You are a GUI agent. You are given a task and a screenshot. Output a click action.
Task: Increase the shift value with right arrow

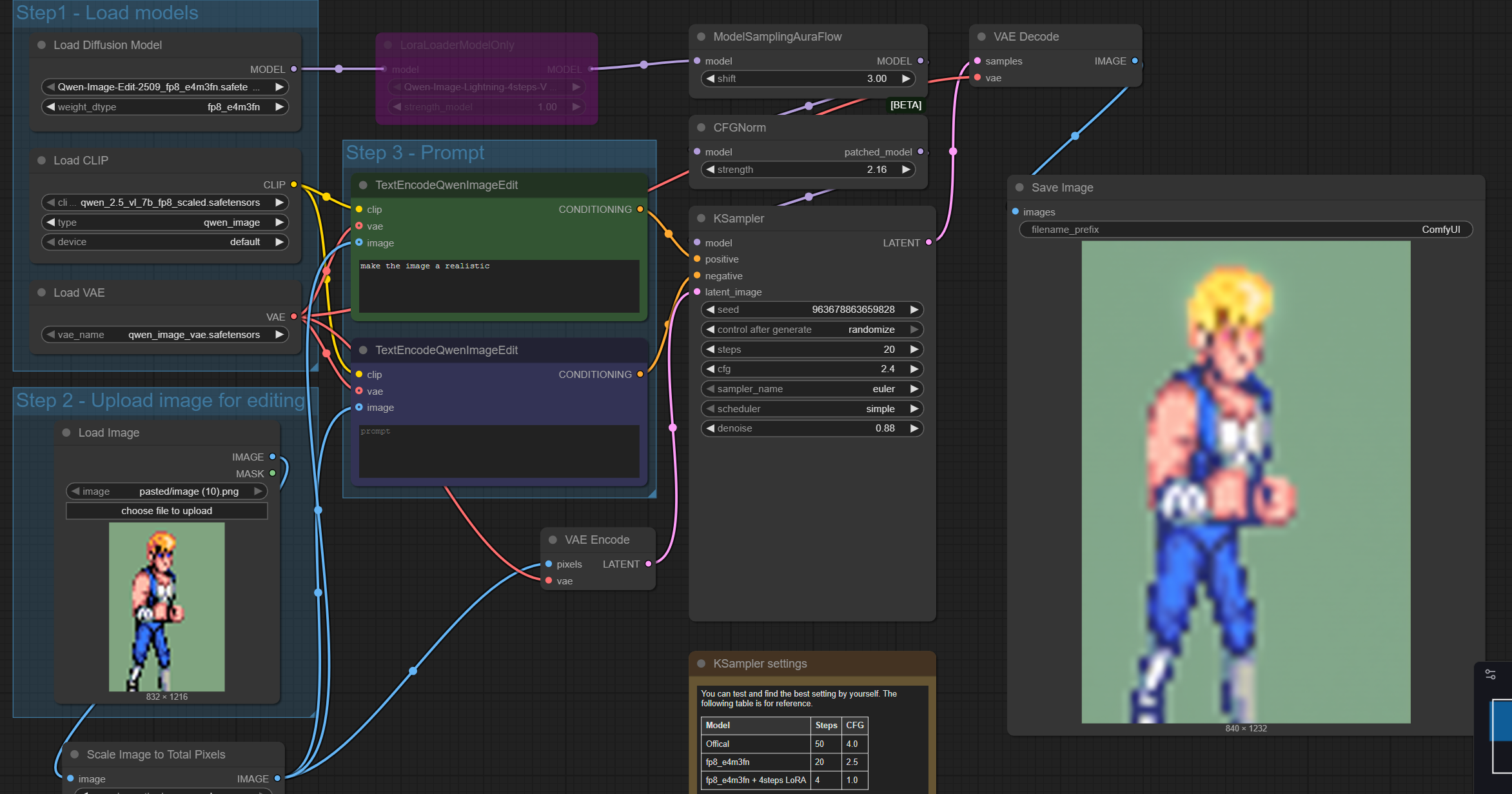coord(906,79)
